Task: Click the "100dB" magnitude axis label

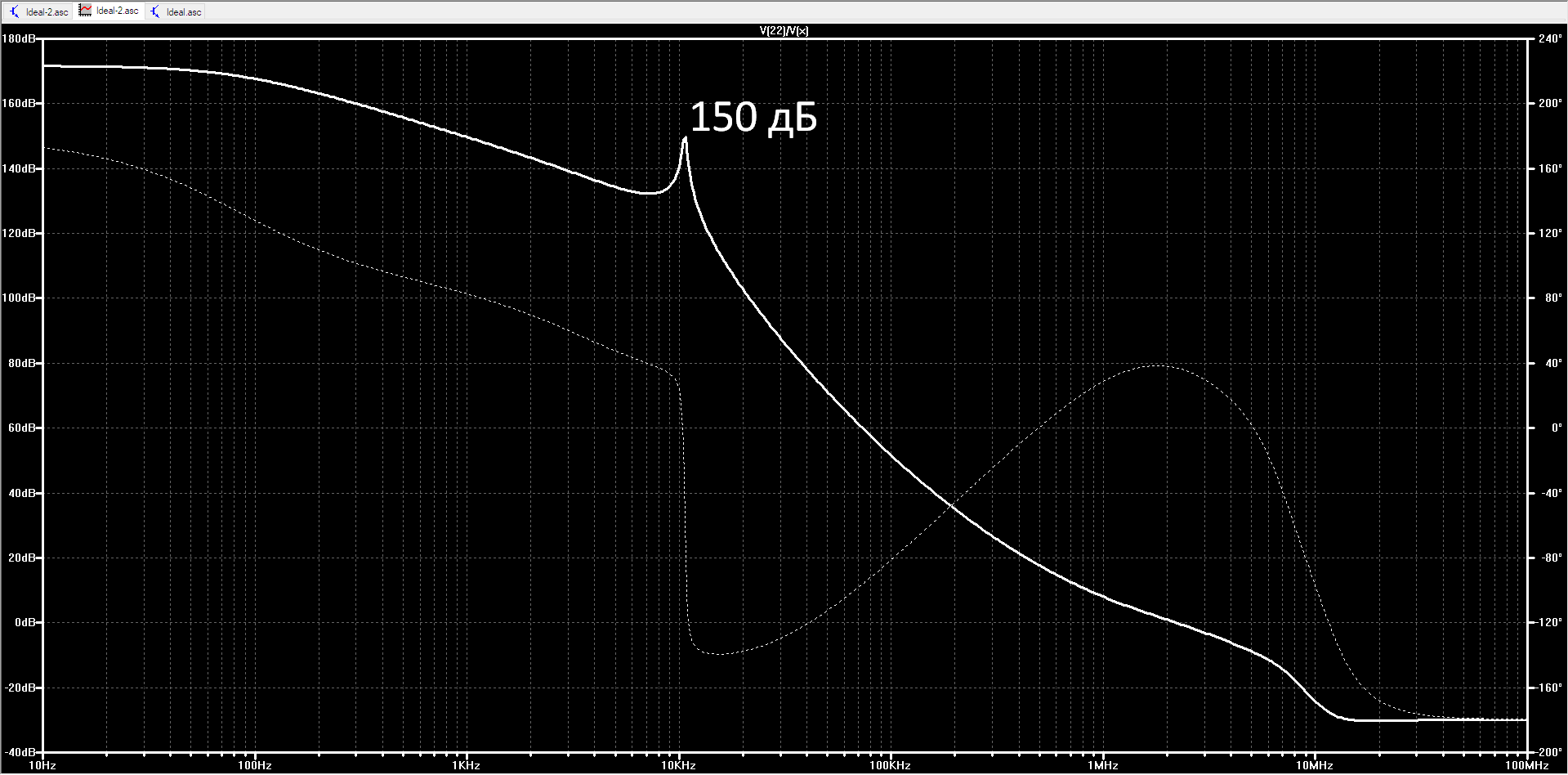Action: (x=18, y=298)
